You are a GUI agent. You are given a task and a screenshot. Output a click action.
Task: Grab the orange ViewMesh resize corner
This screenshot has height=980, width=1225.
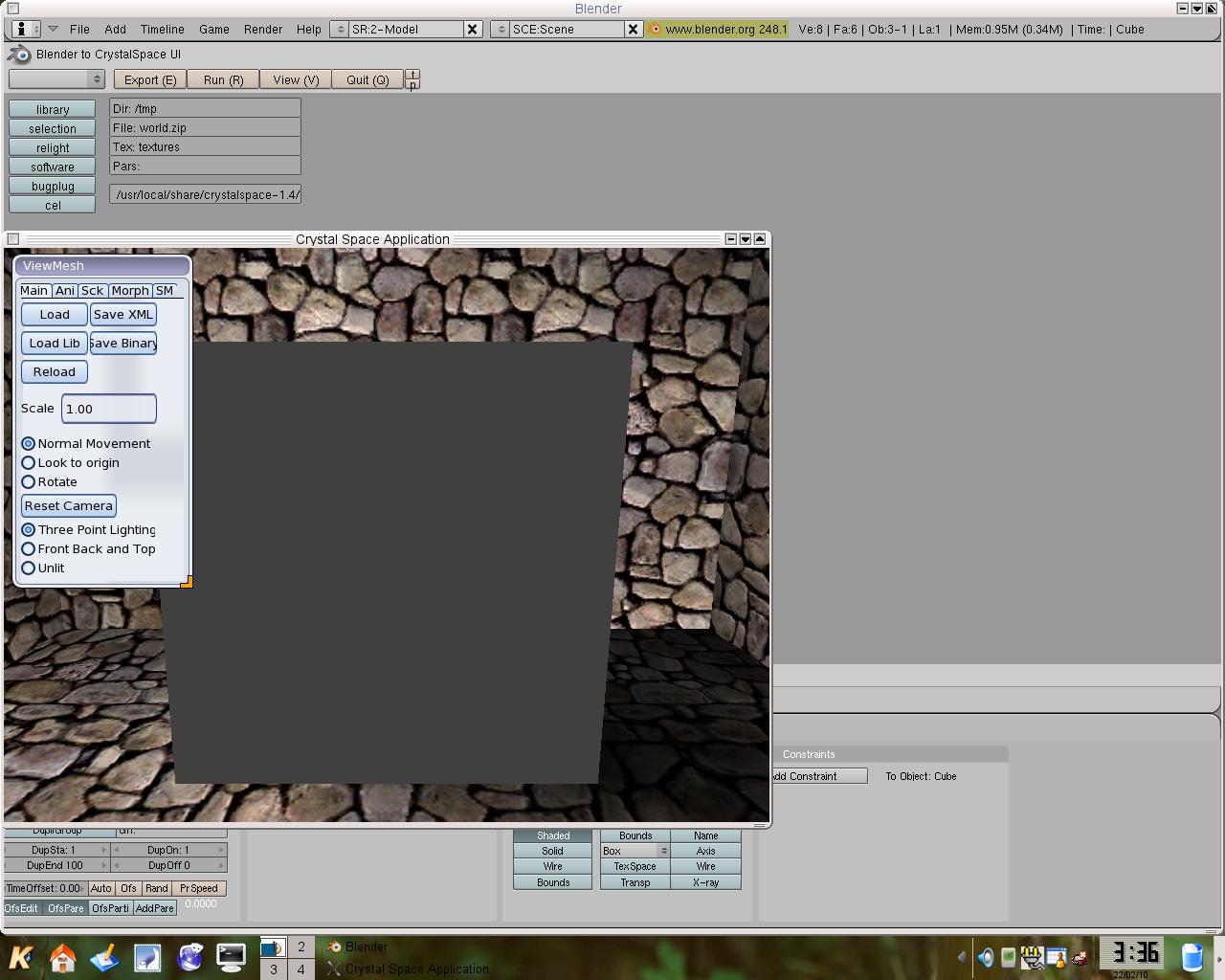coord(187,581)
